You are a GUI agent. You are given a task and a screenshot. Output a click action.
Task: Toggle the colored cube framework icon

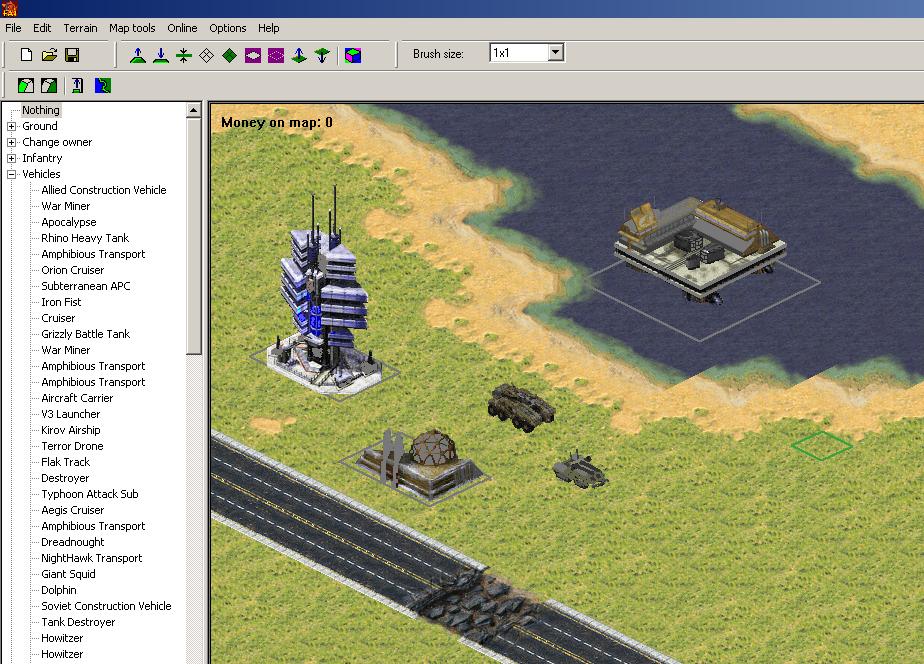click(x=353, y=55)
